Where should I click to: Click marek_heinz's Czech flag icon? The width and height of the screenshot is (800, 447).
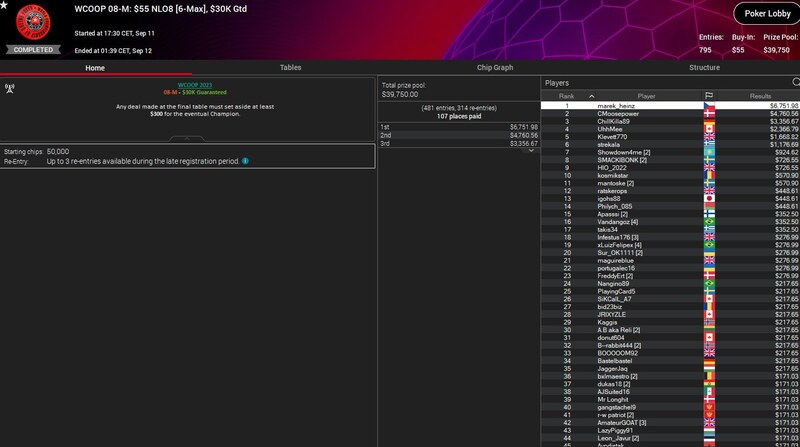tap(710, 106)
